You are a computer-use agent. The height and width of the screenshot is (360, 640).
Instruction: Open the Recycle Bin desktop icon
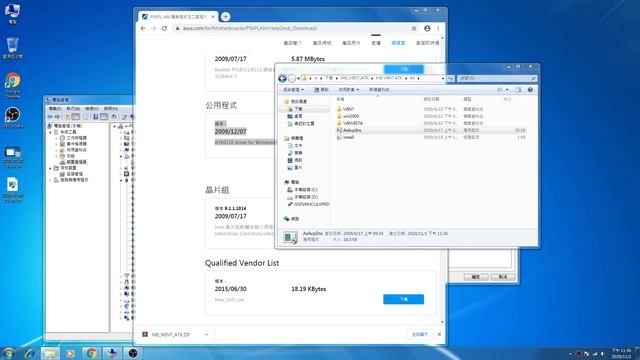(12, 48)
